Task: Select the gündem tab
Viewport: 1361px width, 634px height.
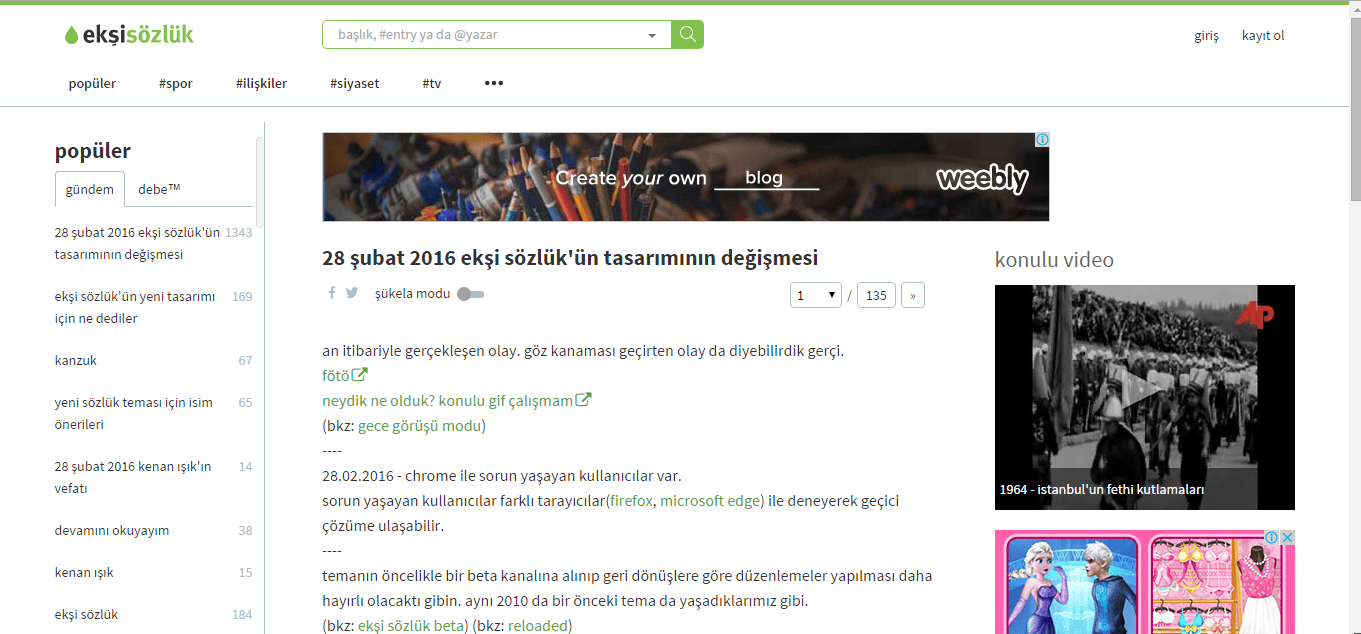Action: (x=90, y=189)
